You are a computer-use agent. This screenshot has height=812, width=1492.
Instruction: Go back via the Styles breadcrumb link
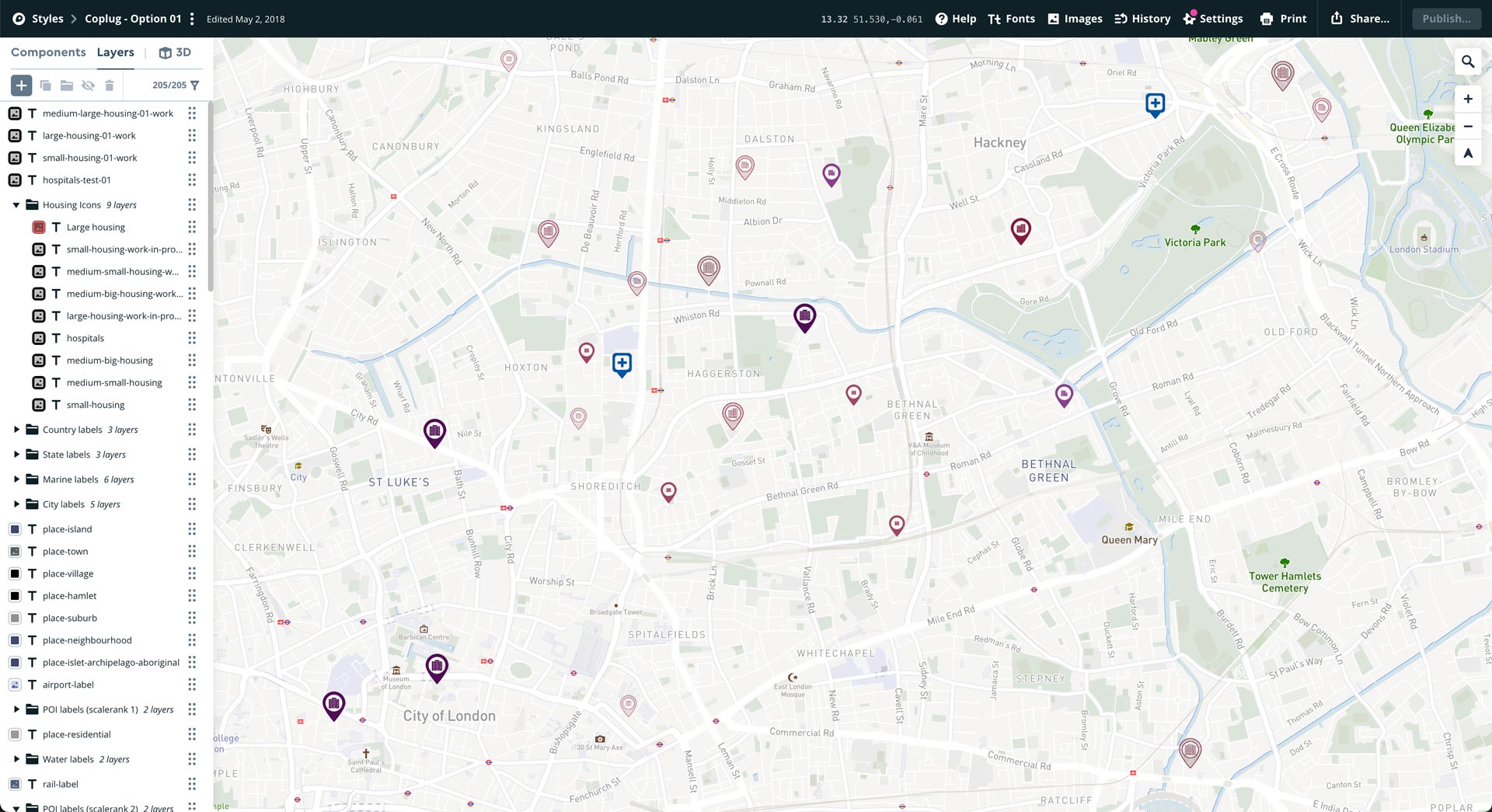47,18
